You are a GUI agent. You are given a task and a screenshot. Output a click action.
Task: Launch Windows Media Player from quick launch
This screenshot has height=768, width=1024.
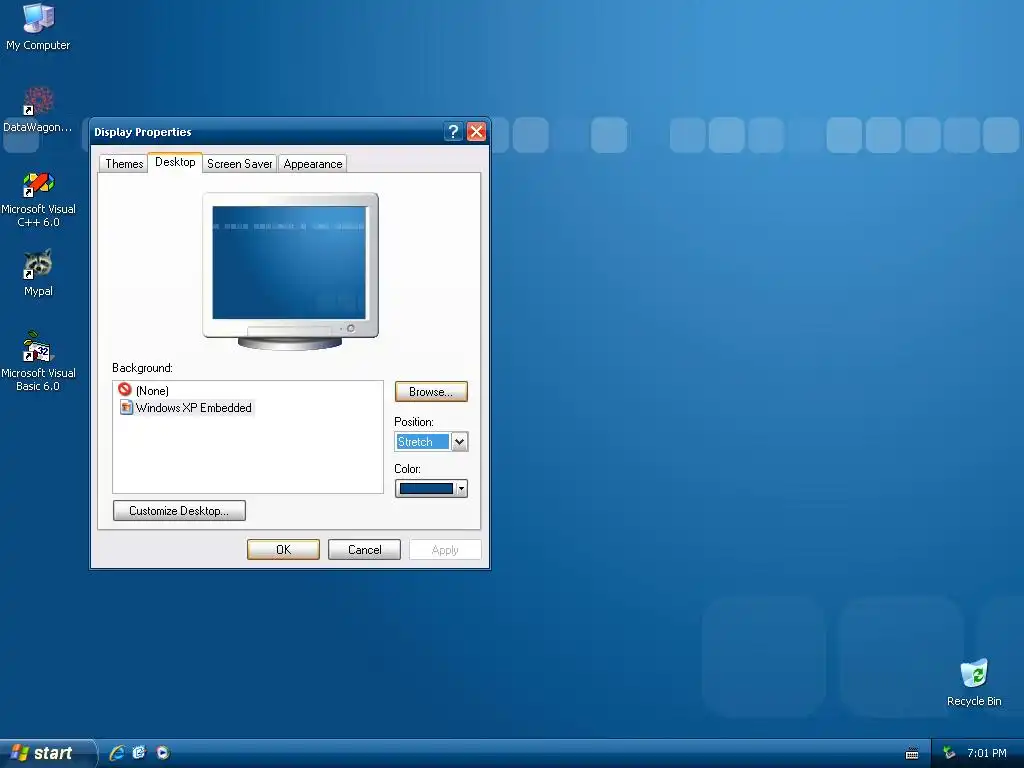click(163, 753)
